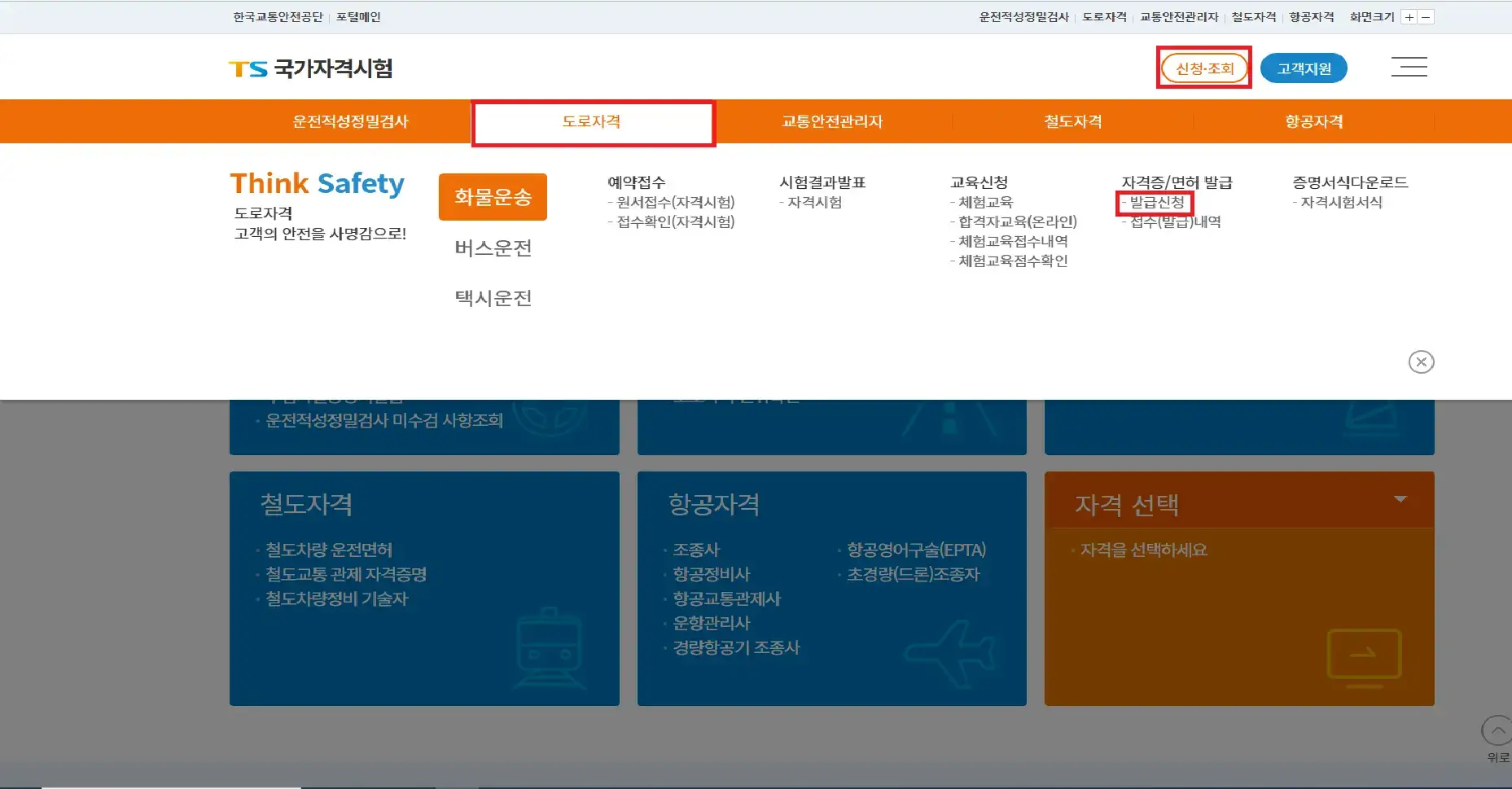The height and width of the screenshot is (789, 1512).
Task: Click the 고객지원 button
Action: (1304, 68)
